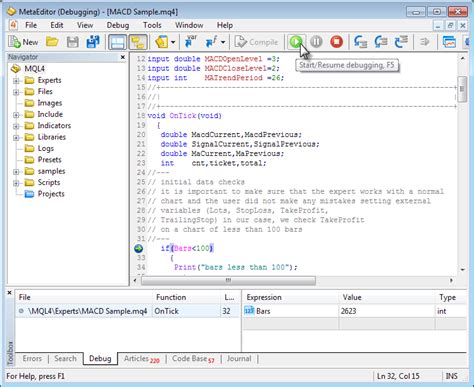Select the Bars expression row in watch list
This screenshot has width=474, height=387.
click(355, 311)
